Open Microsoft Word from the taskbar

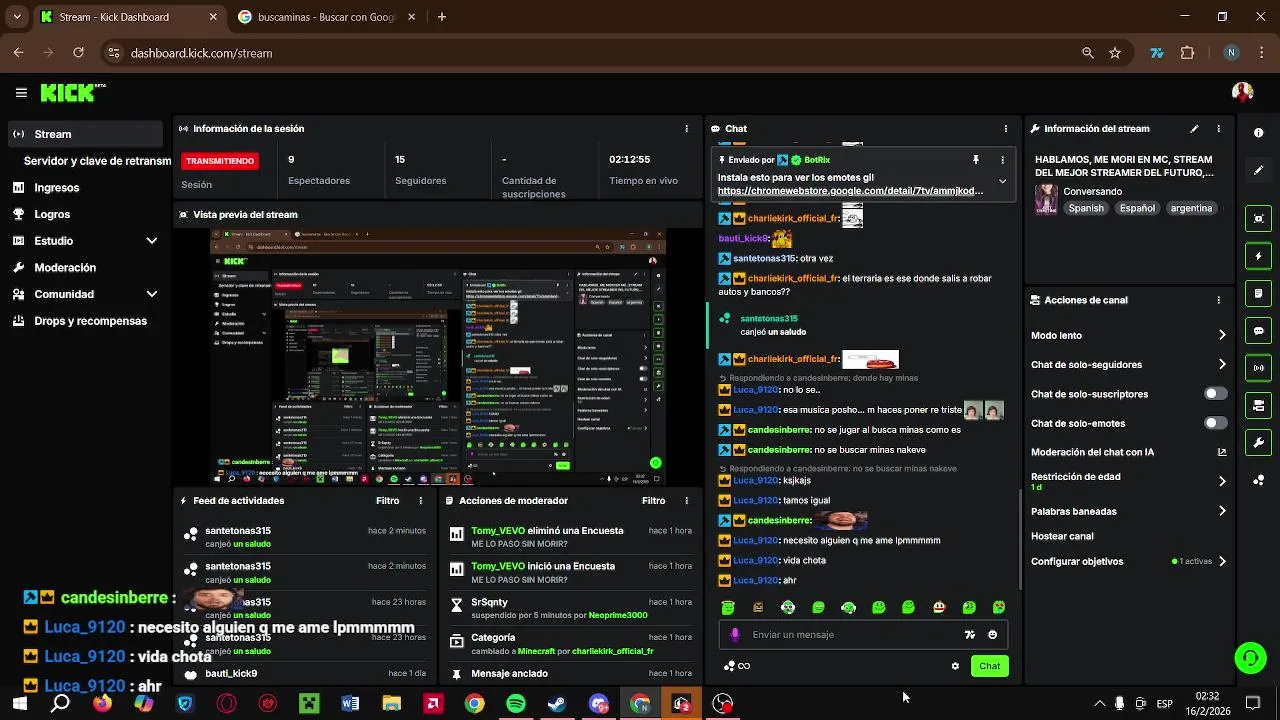[x=350, y=704]
